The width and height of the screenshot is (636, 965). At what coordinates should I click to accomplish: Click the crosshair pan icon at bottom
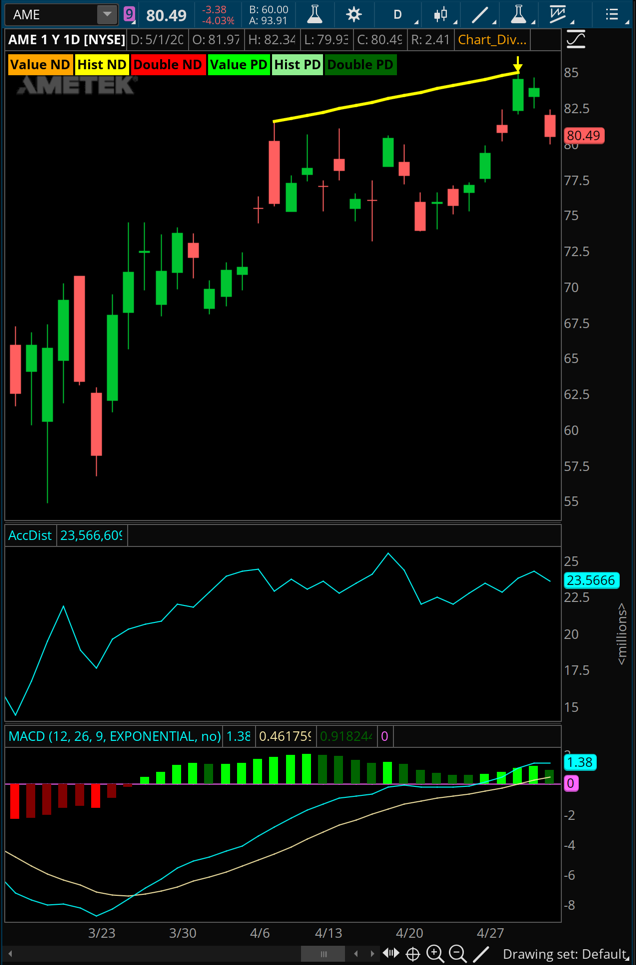(413, 955)
